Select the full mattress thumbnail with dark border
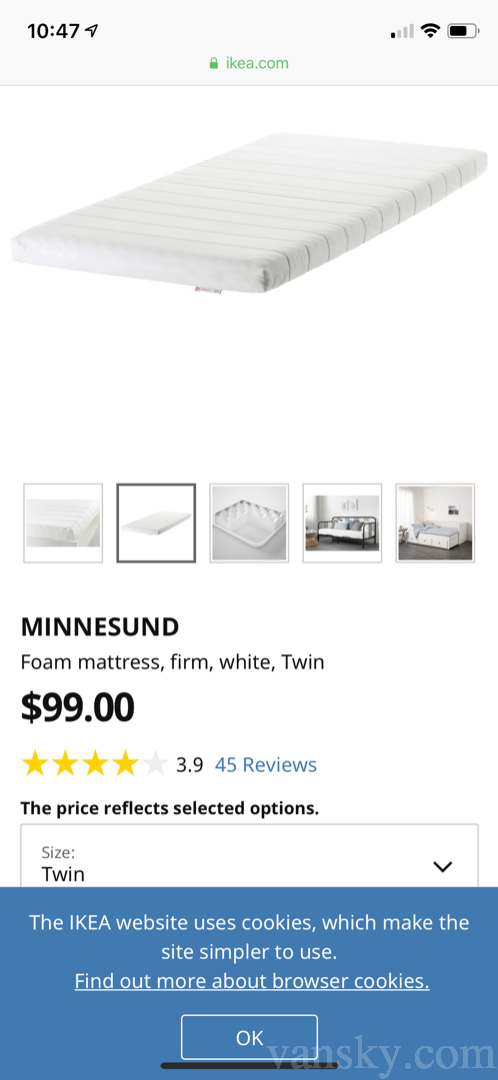 156,523
